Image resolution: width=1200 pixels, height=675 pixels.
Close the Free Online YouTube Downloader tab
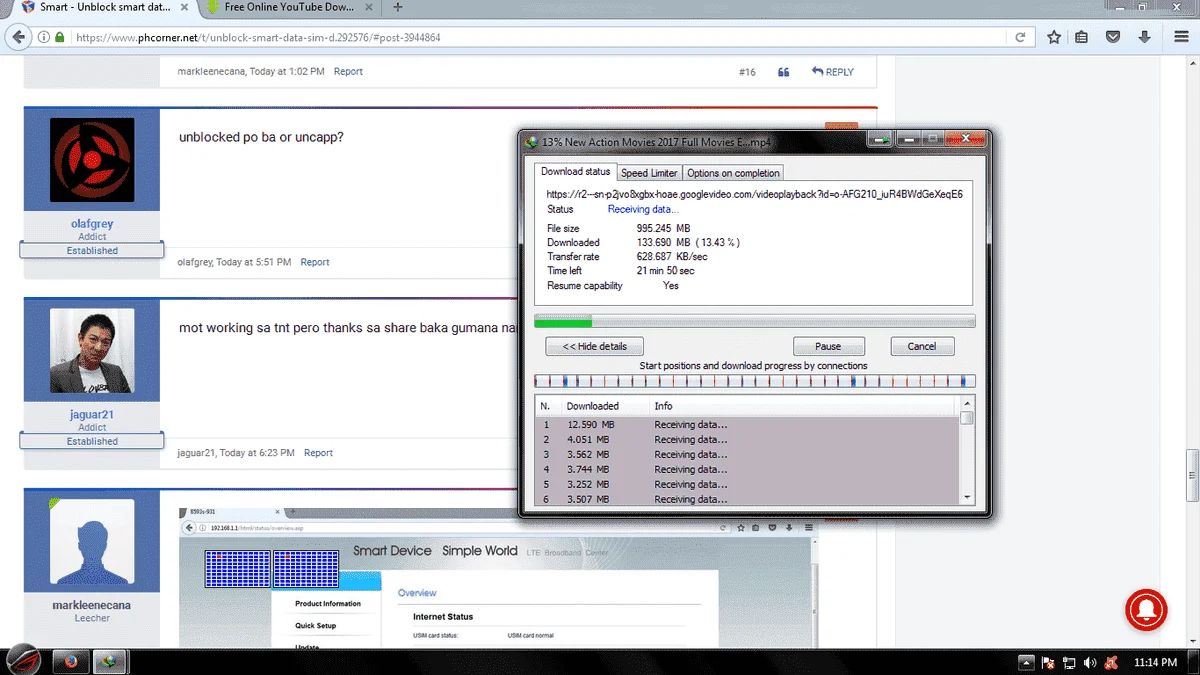[x=368, y=8]
